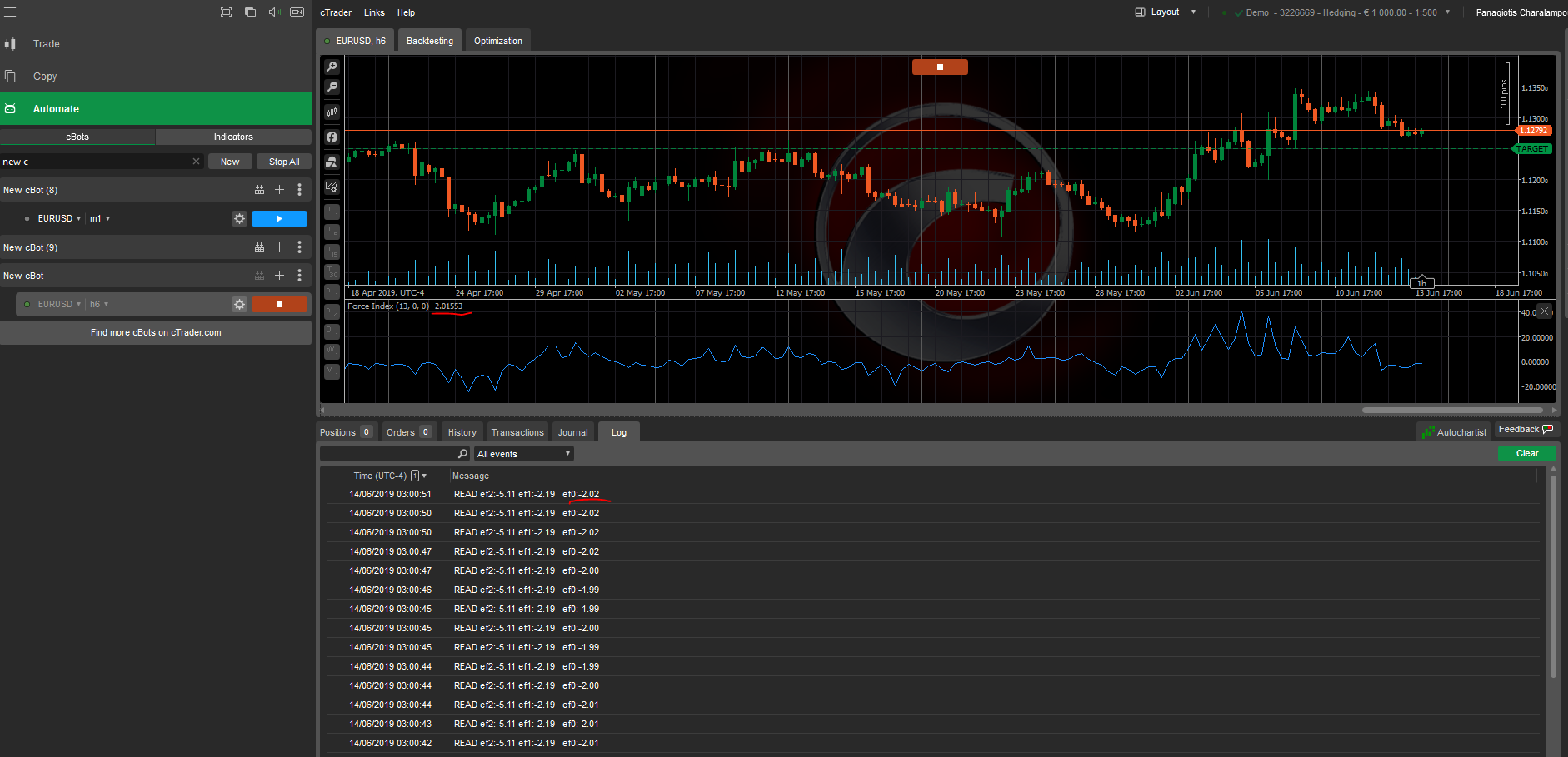This screenshot has height=757, width=1568.
Task: Open the Help menu
Action: click(406, 12)
